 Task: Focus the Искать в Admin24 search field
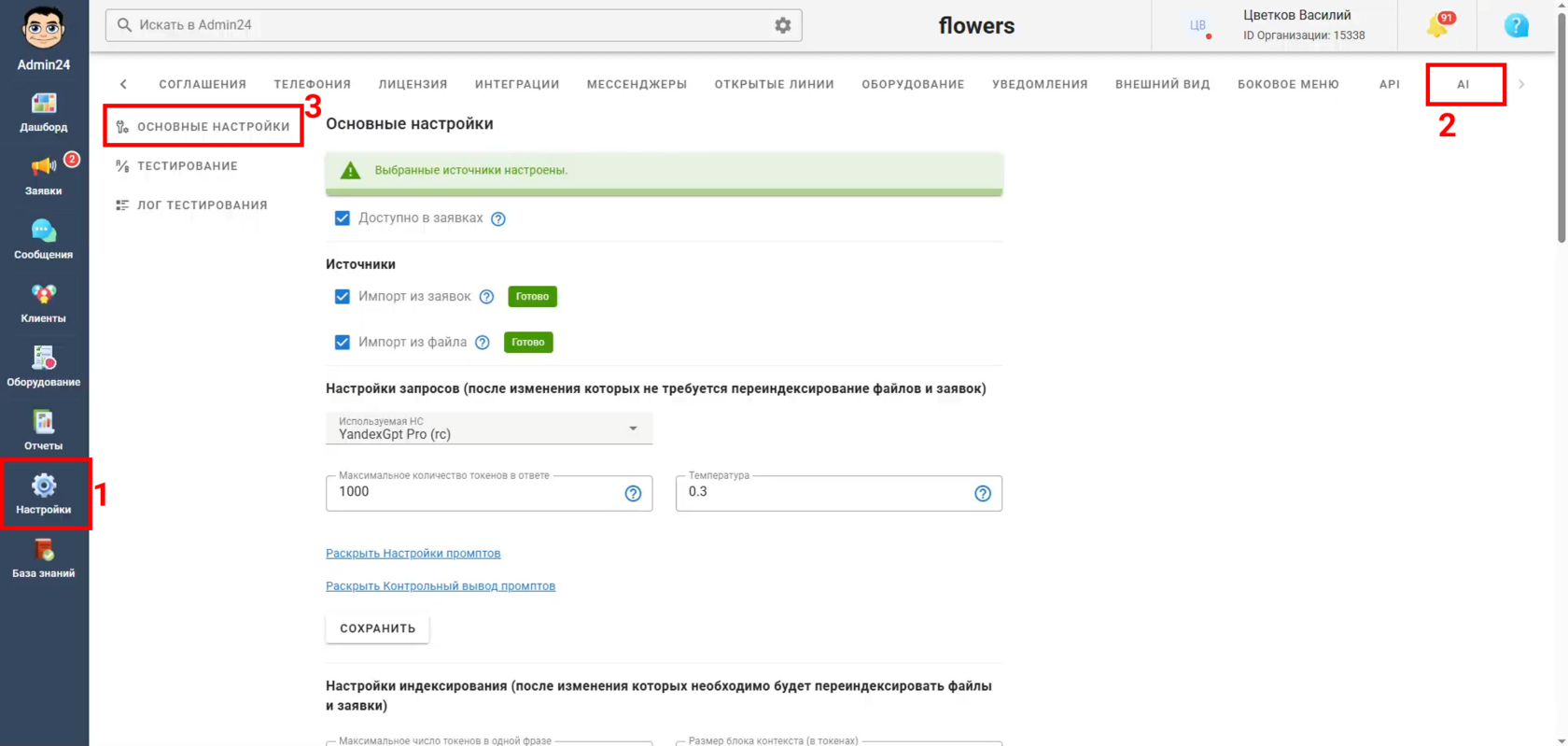[453, 25]
